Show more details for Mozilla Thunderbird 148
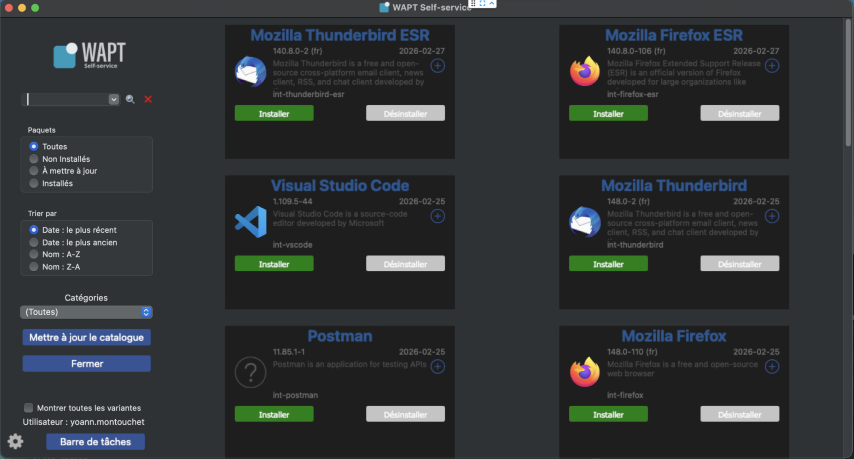 [x=772, y=216]
